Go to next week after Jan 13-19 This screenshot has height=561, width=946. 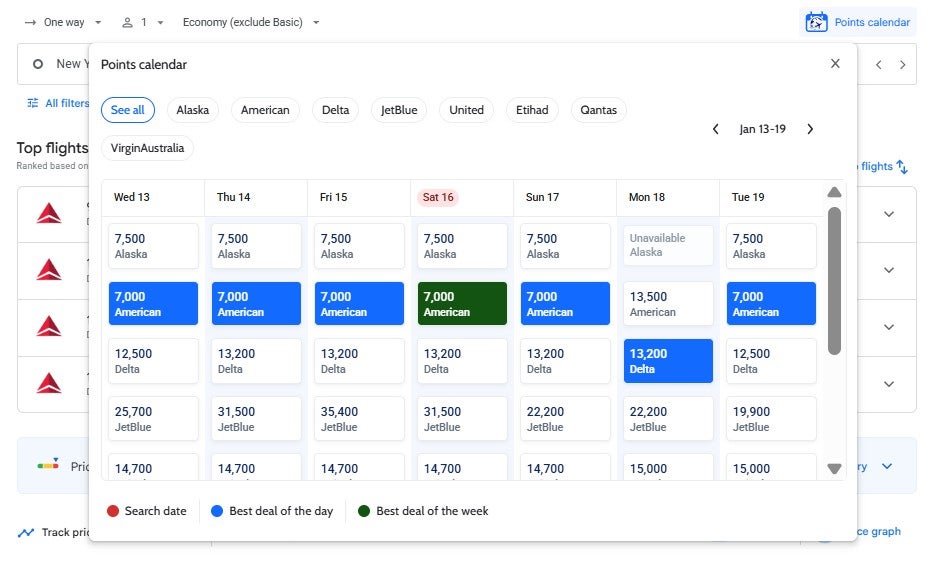tap(810, 129)
